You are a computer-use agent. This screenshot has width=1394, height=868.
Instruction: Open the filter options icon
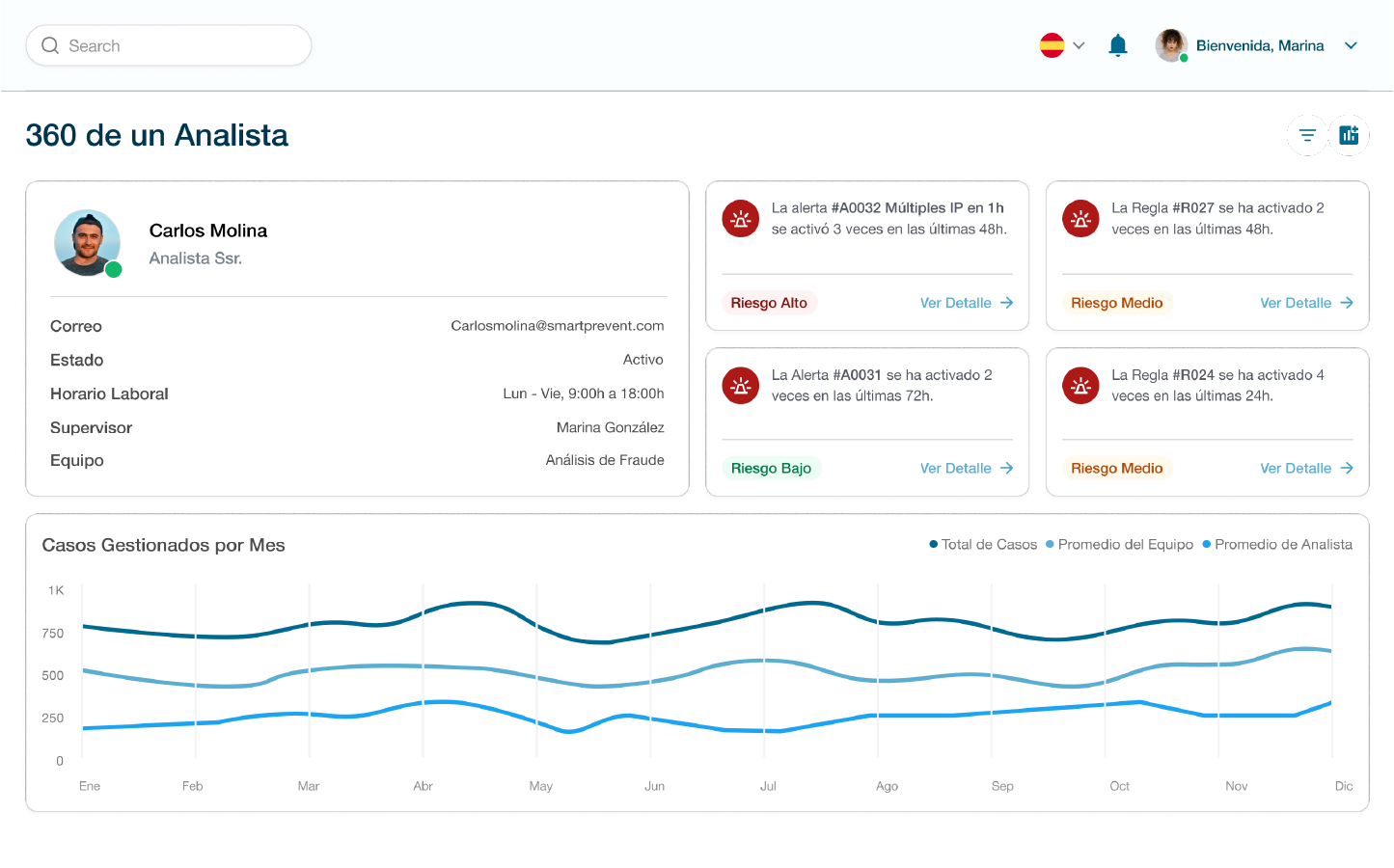click(1306, 135)
